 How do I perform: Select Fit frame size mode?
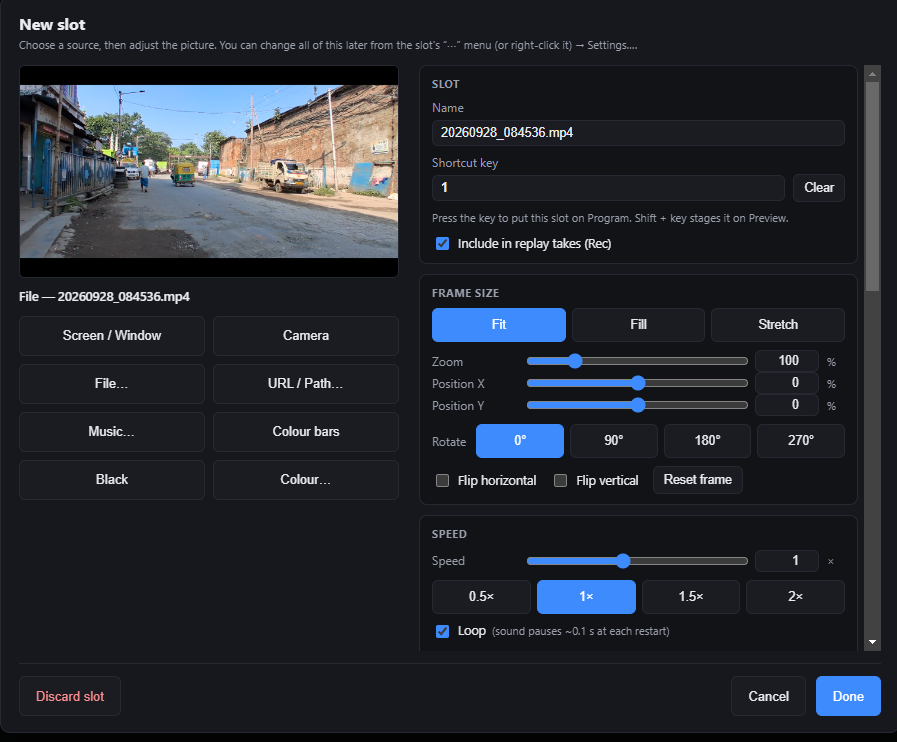(x=499, y=325)
